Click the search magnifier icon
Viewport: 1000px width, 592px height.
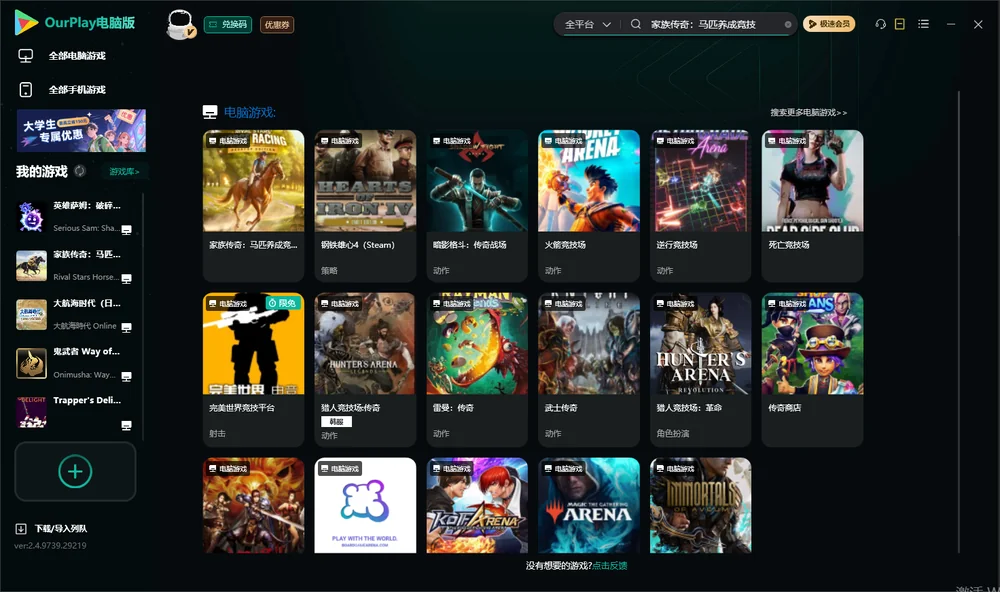[636, 24]
